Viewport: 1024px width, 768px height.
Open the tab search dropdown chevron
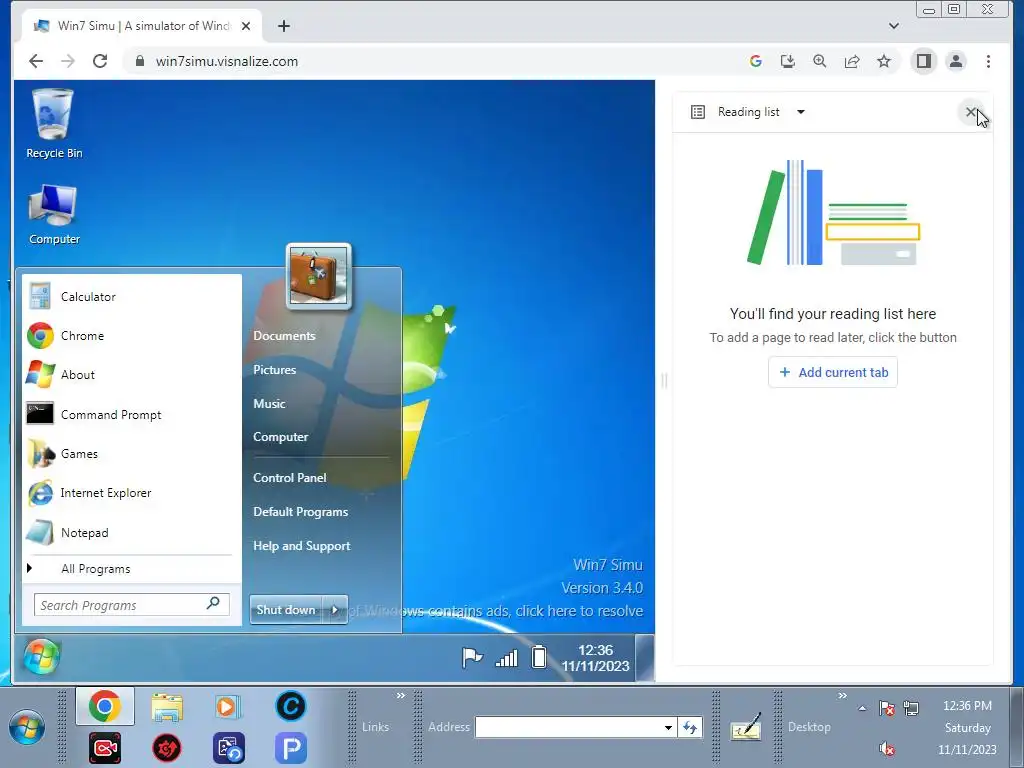point(894,26)
